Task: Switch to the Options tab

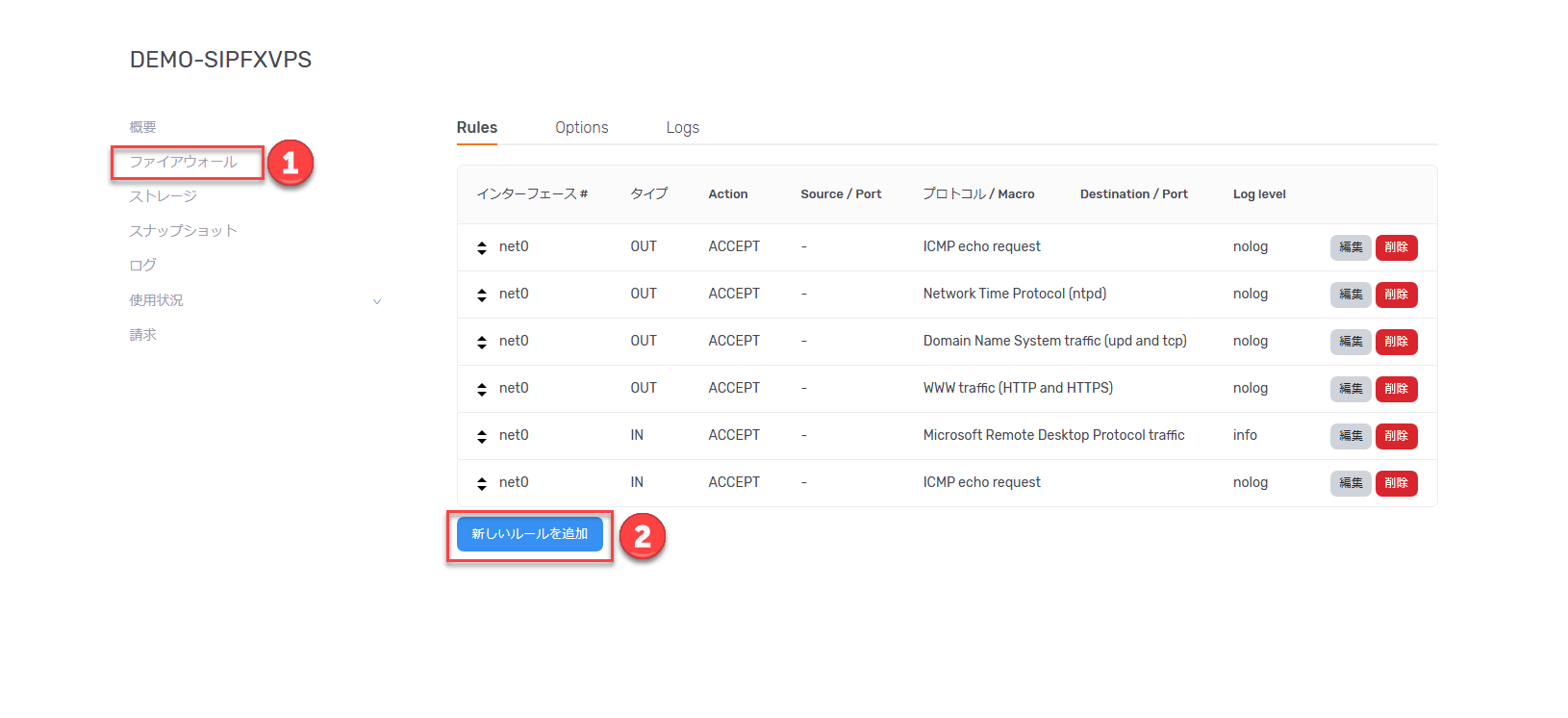Action: 581,128
